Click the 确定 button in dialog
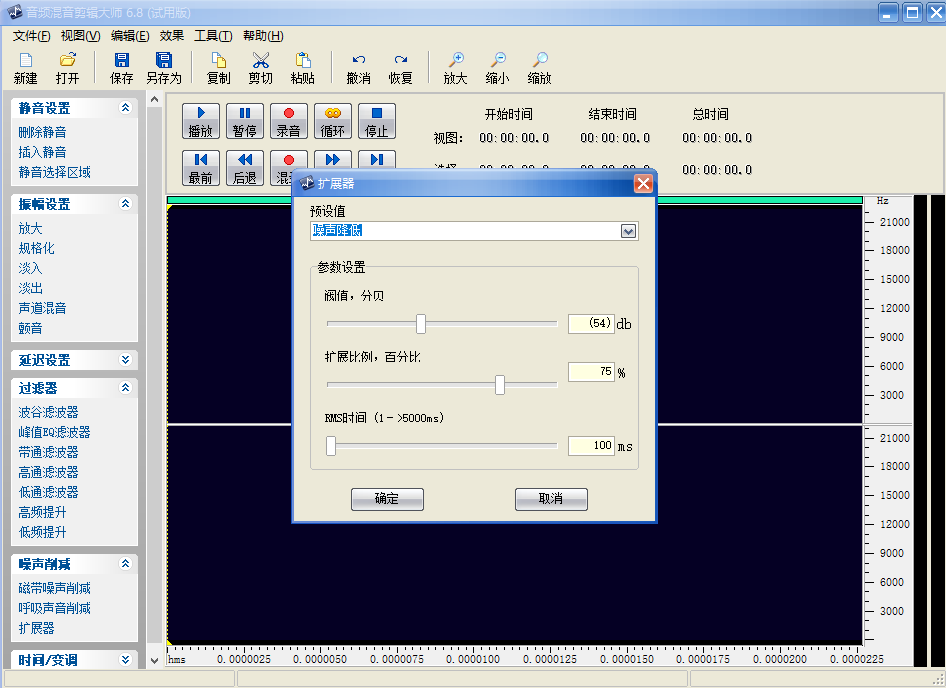Screen dimensions: 946x688 [387, 499]
